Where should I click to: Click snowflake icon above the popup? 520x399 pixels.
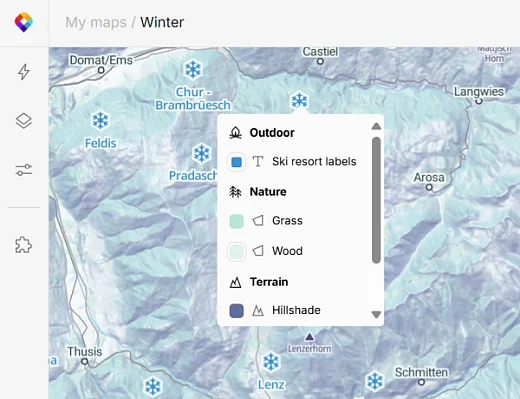tap(299, 100)
